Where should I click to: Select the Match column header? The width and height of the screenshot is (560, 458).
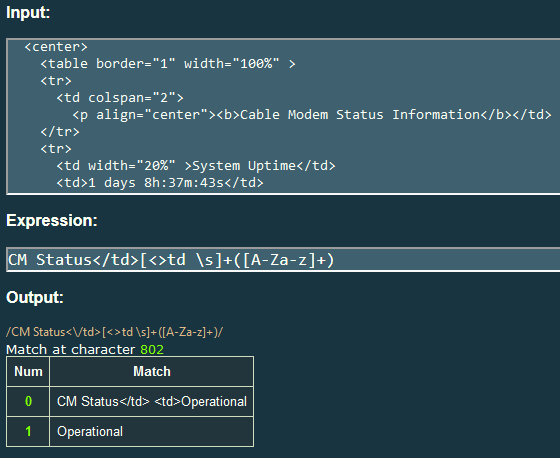(152, 372)
